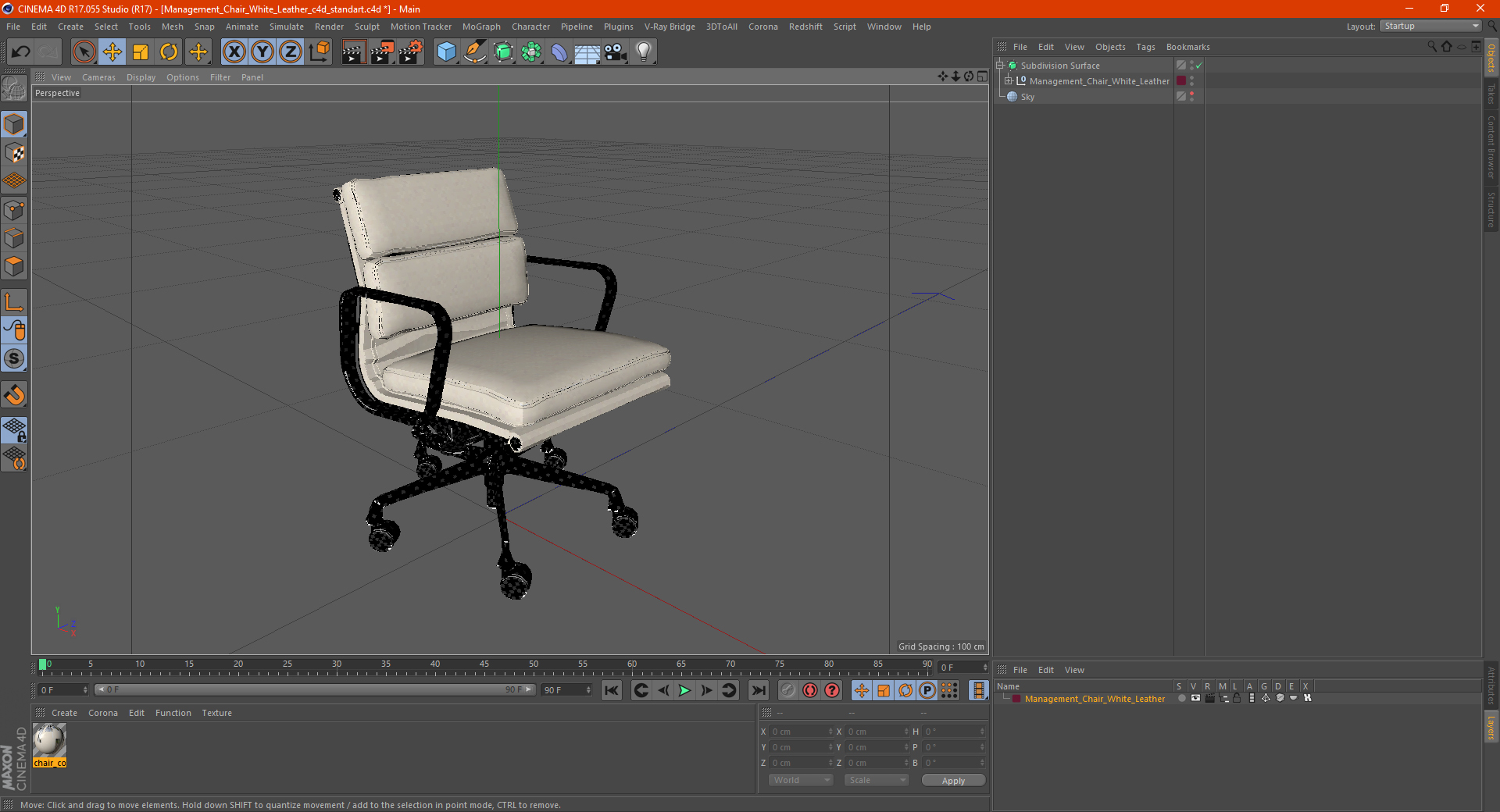Go to end of animation

(x=758, y=690)
